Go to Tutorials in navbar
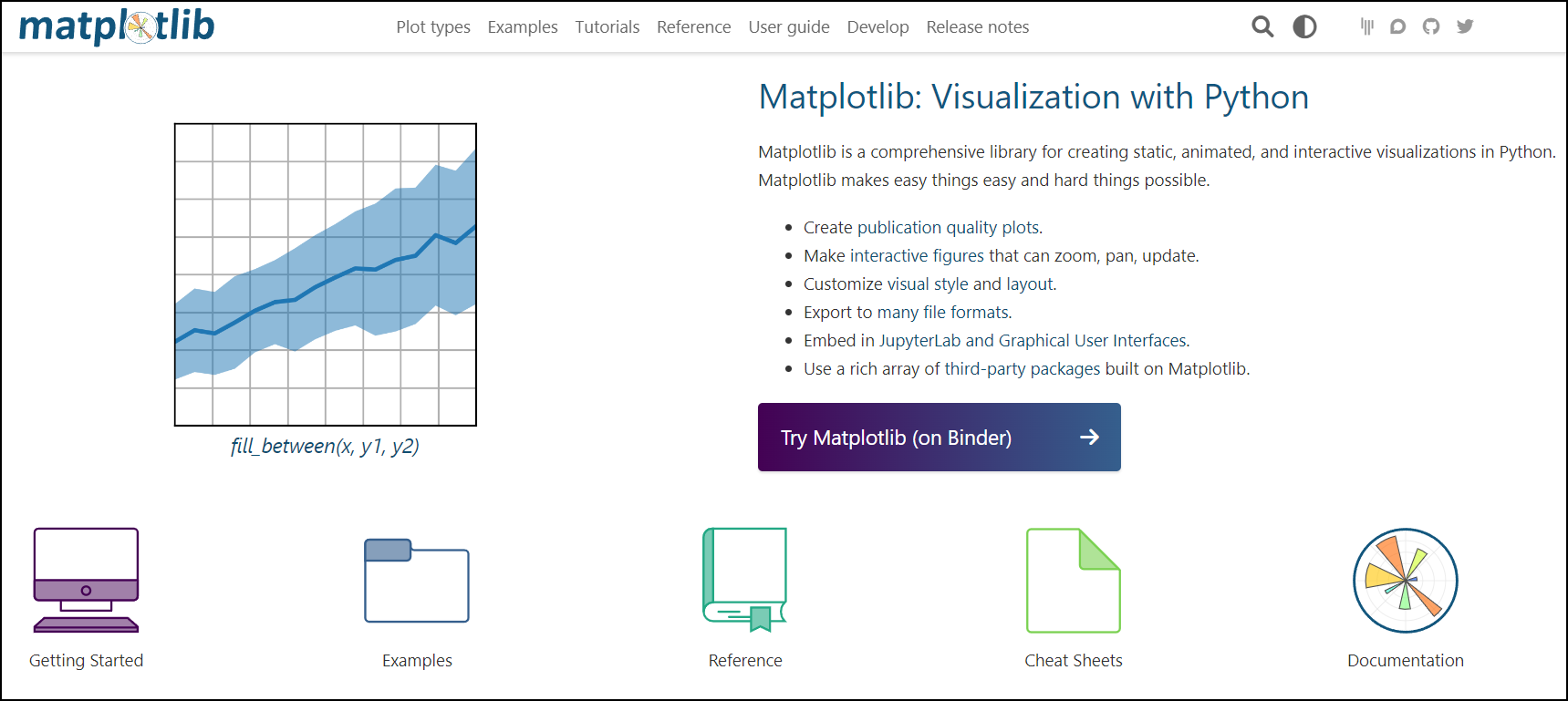Image resolution: width=1568 pixels, height=701 pixels. 607,27
